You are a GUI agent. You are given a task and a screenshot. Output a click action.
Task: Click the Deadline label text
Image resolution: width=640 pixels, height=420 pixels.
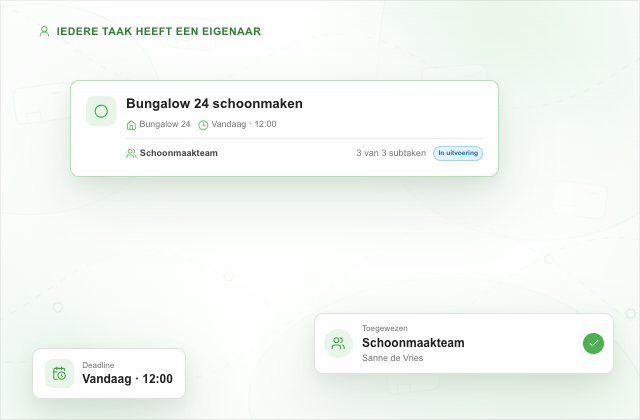pyautogui.click(x=98, y=365)
